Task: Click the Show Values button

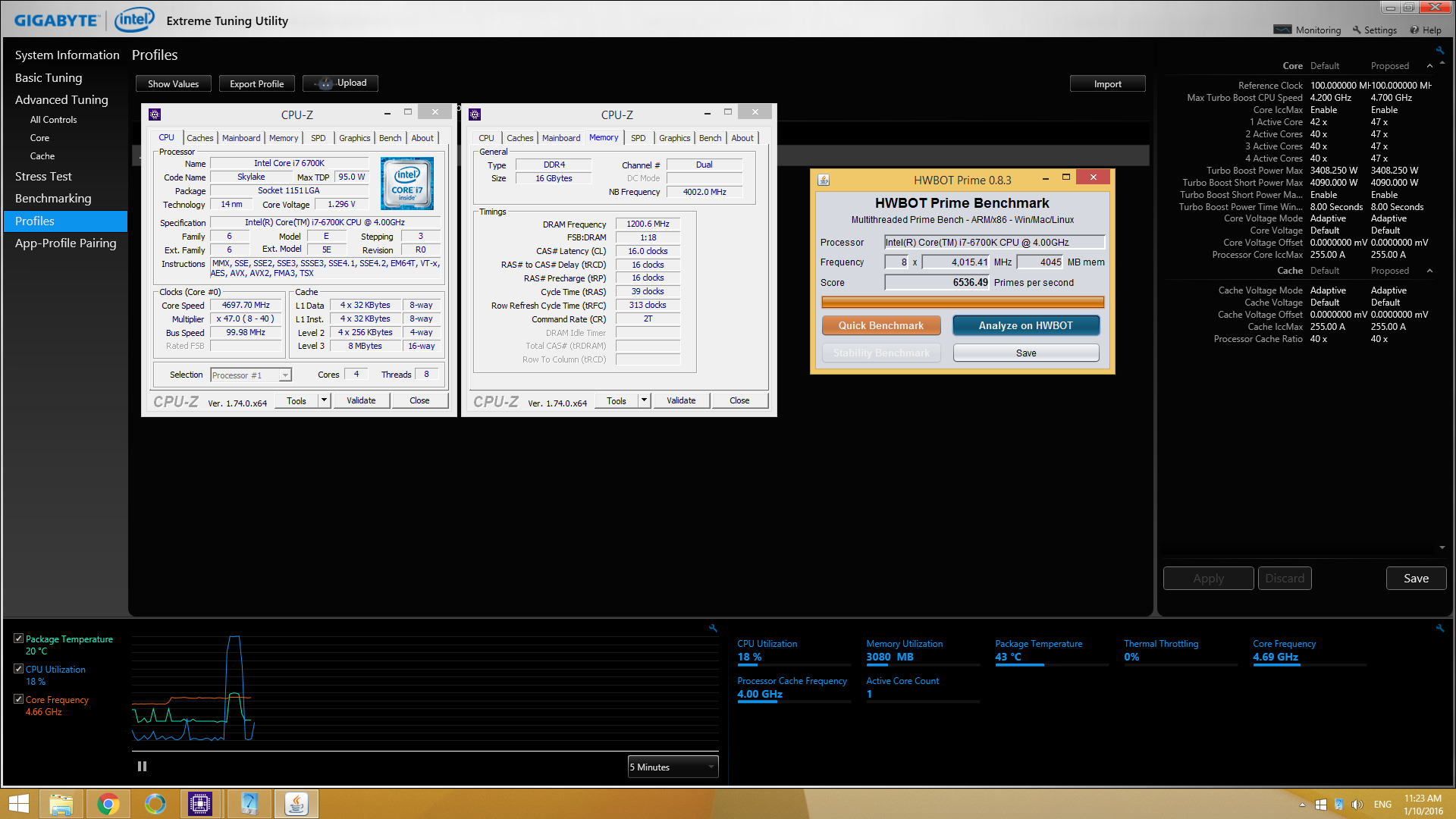Action: click(174, 83)
